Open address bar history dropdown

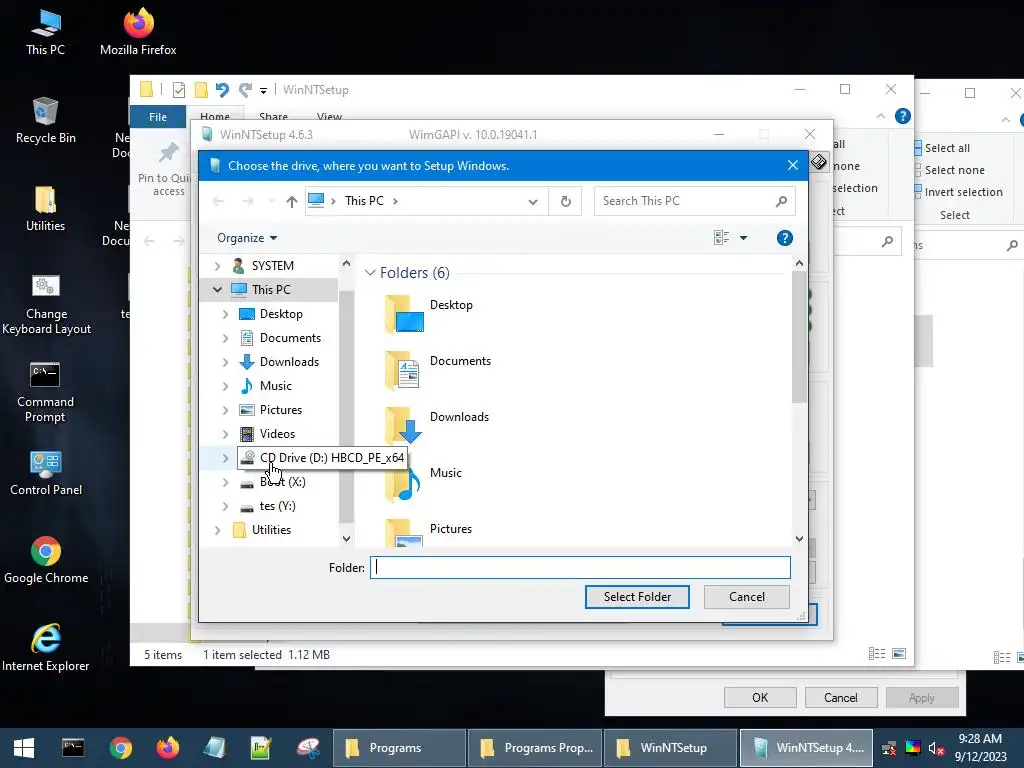[533, 202]
